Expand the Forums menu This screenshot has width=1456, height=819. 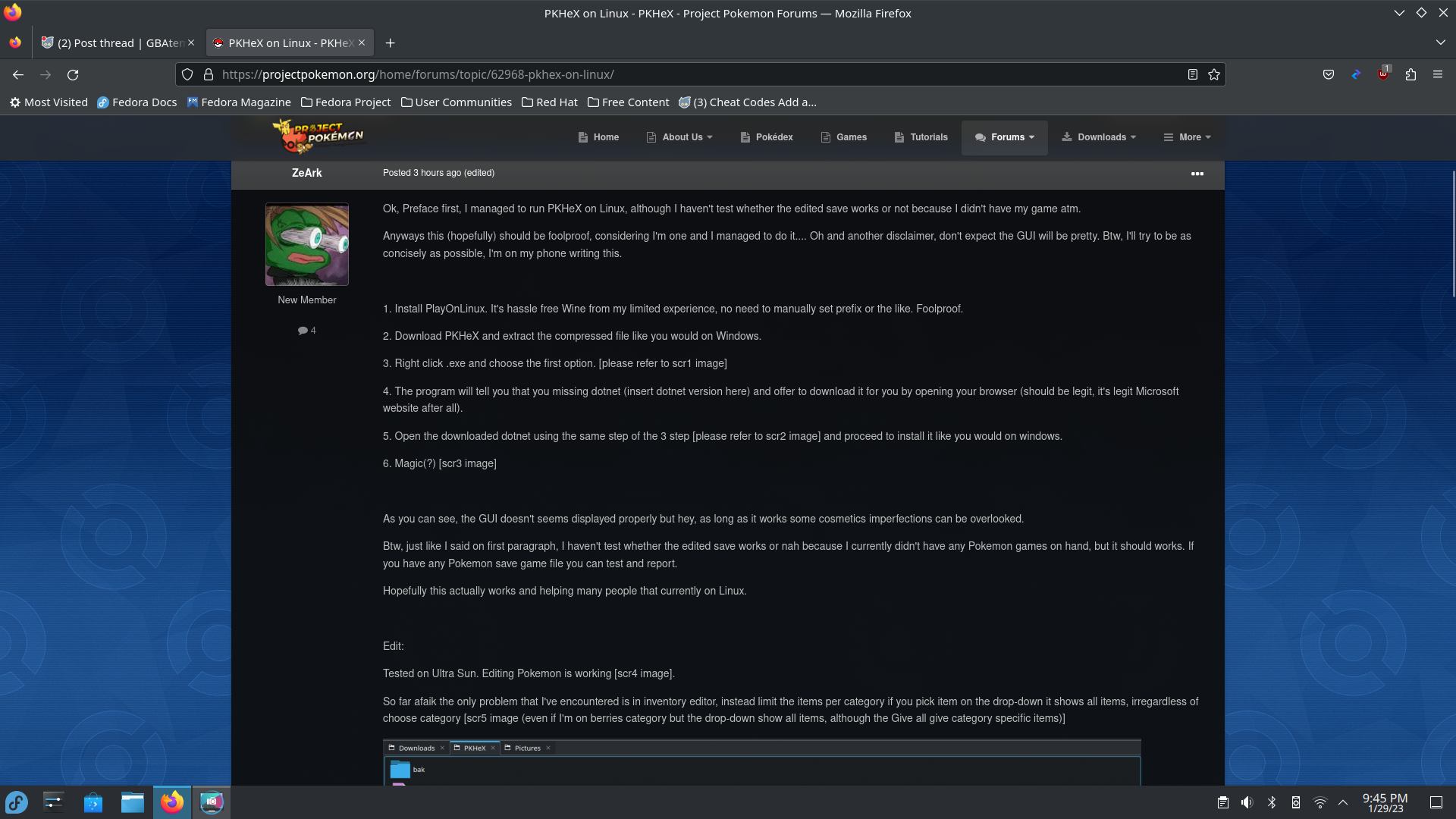point(1005,137)
